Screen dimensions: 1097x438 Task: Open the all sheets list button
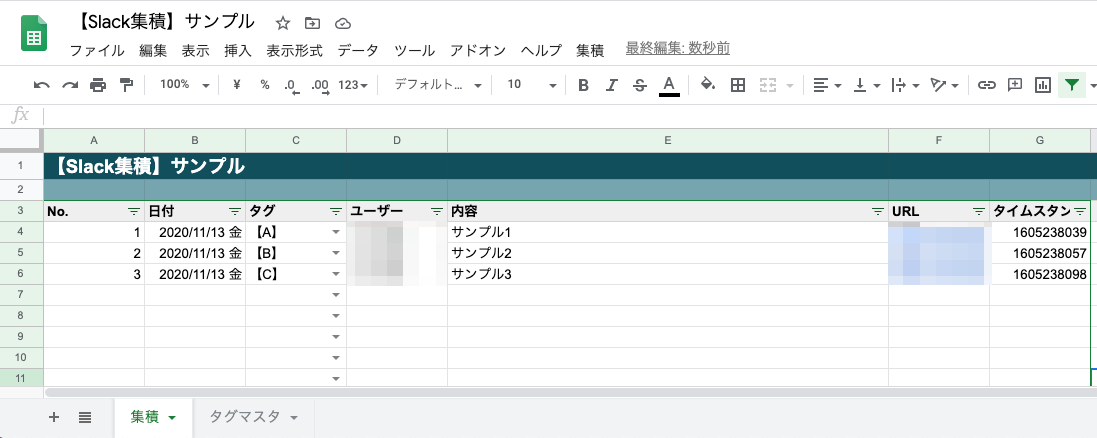[85, 417]
